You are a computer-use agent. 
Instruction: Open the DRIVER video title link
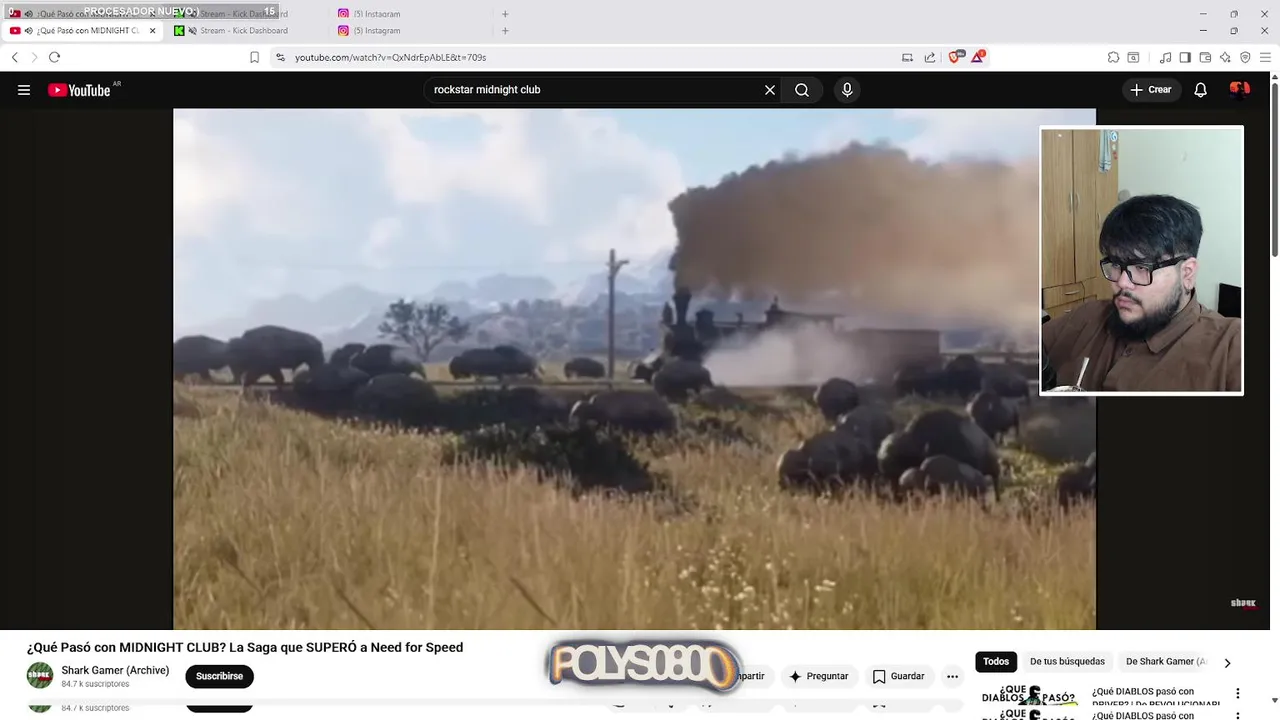[x=1156, y=697]
